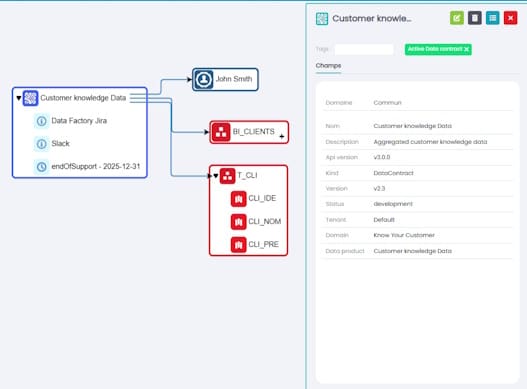Select the T_CLI label
The image size is (527, 389).
pyautogui.click(x=247, y=175)
